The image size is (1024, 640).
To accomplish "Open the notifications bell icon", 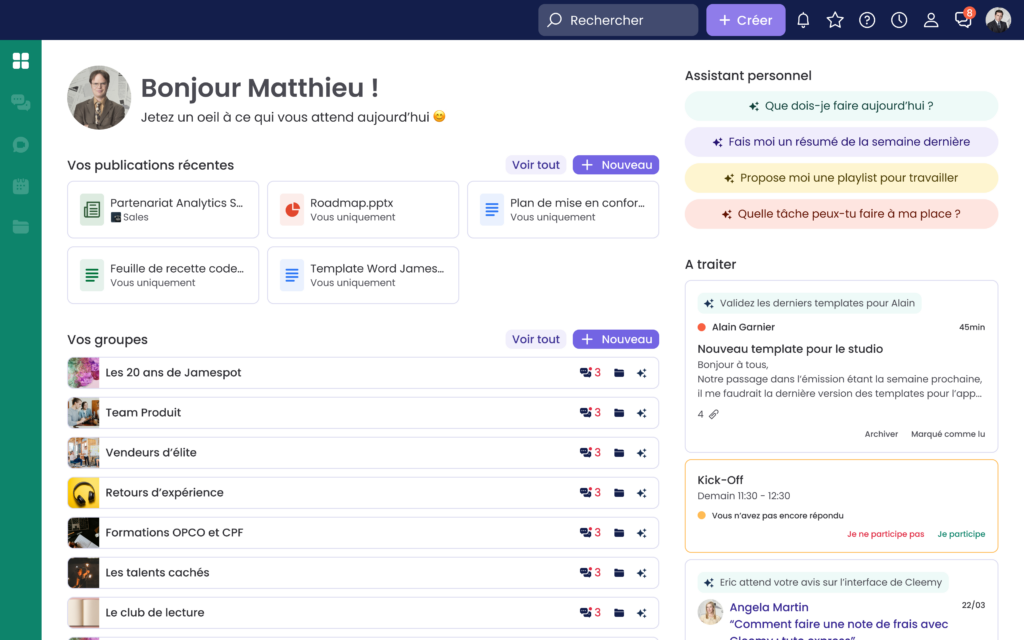I will (x=803, y=20).
